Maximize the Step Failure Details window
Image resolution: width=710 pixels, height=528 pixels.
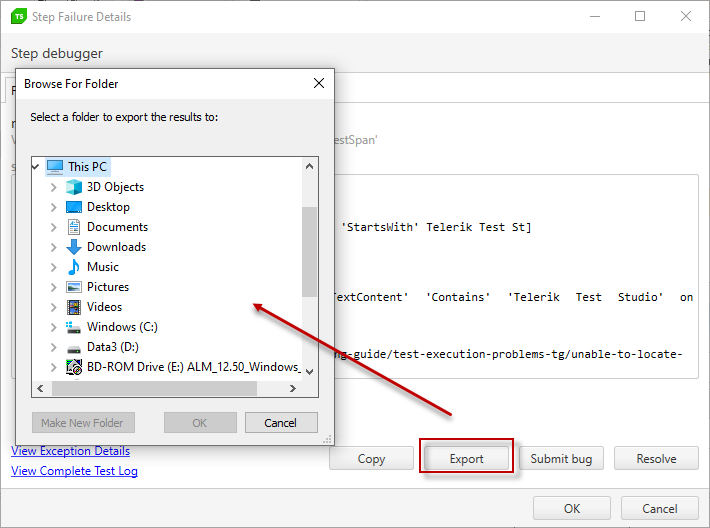(x=640, y=16)
